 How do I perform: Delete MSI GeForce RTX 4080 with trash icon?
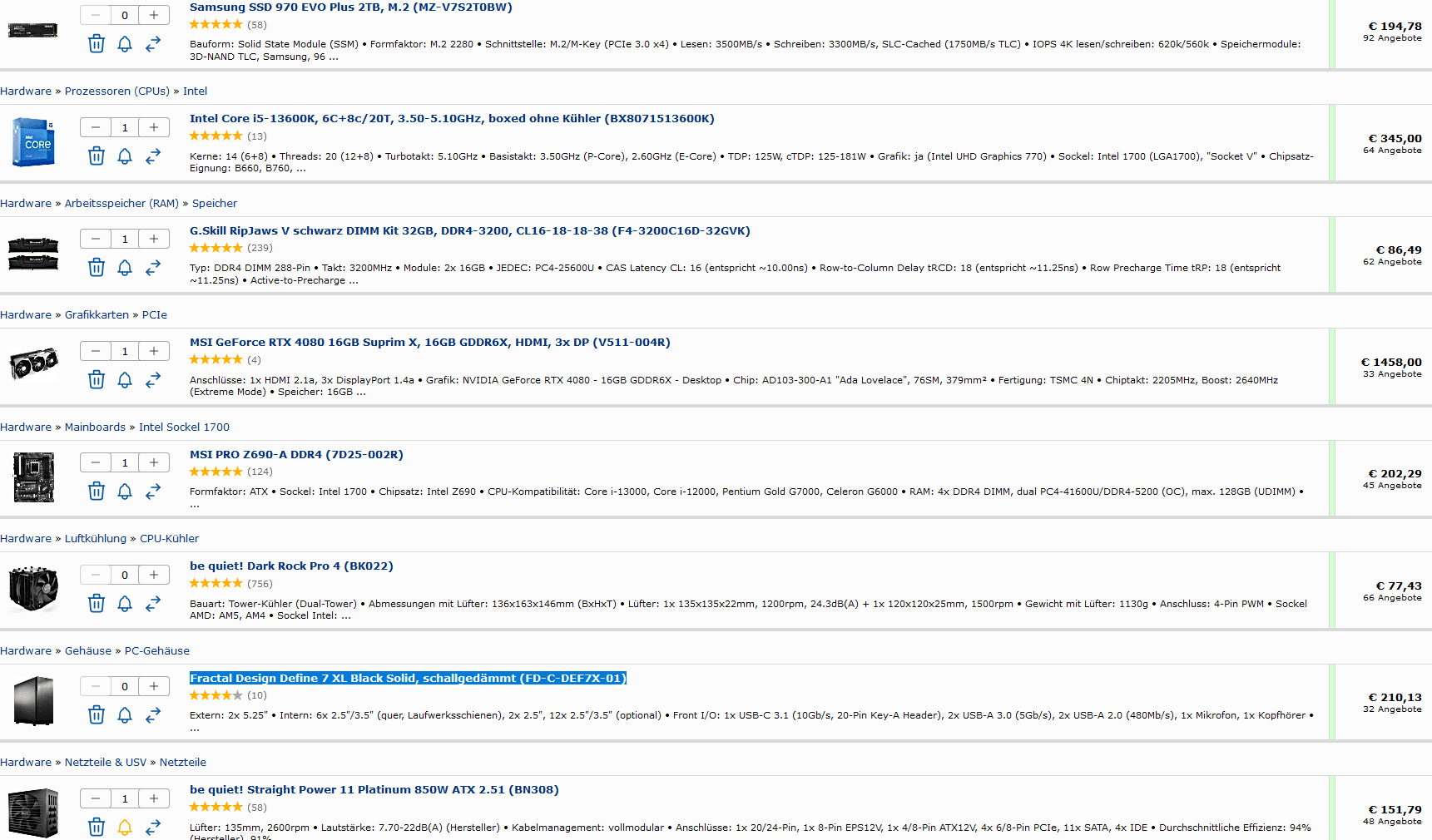[97, 379]
